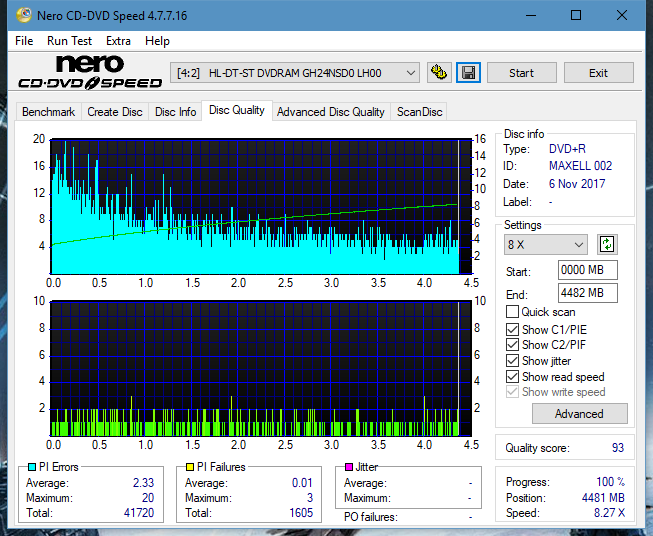Screen dimensions: 653x536
Task: Click the Nero app icon in title bar
Action: 23,15
